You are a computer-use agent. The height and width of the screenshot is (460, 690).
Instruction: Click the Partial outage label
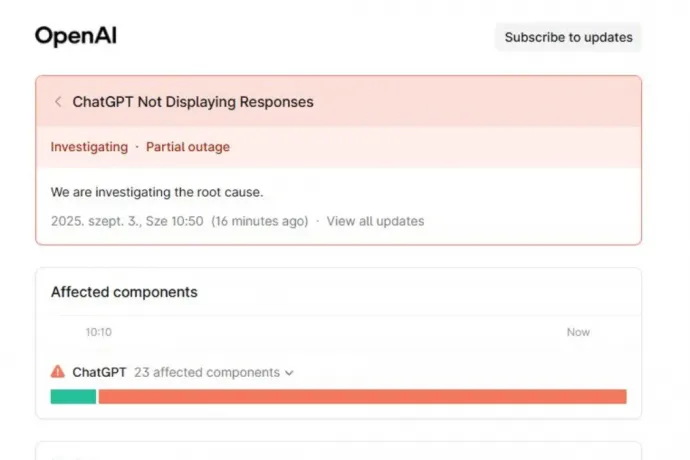(x=188, y=147)
